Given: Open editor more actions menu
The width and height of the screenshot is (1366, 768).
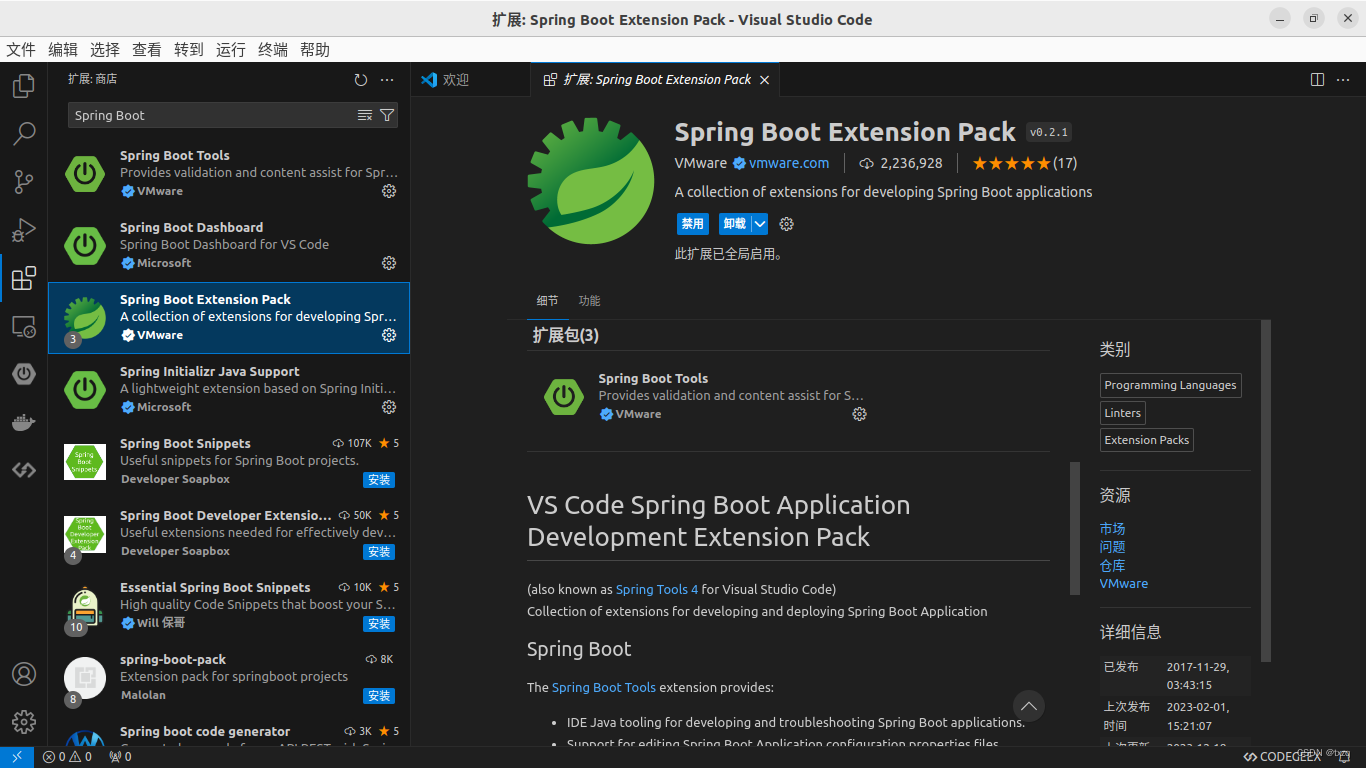Looking at the screenshot, I should pyautogui.click(x=1344, y=80).
